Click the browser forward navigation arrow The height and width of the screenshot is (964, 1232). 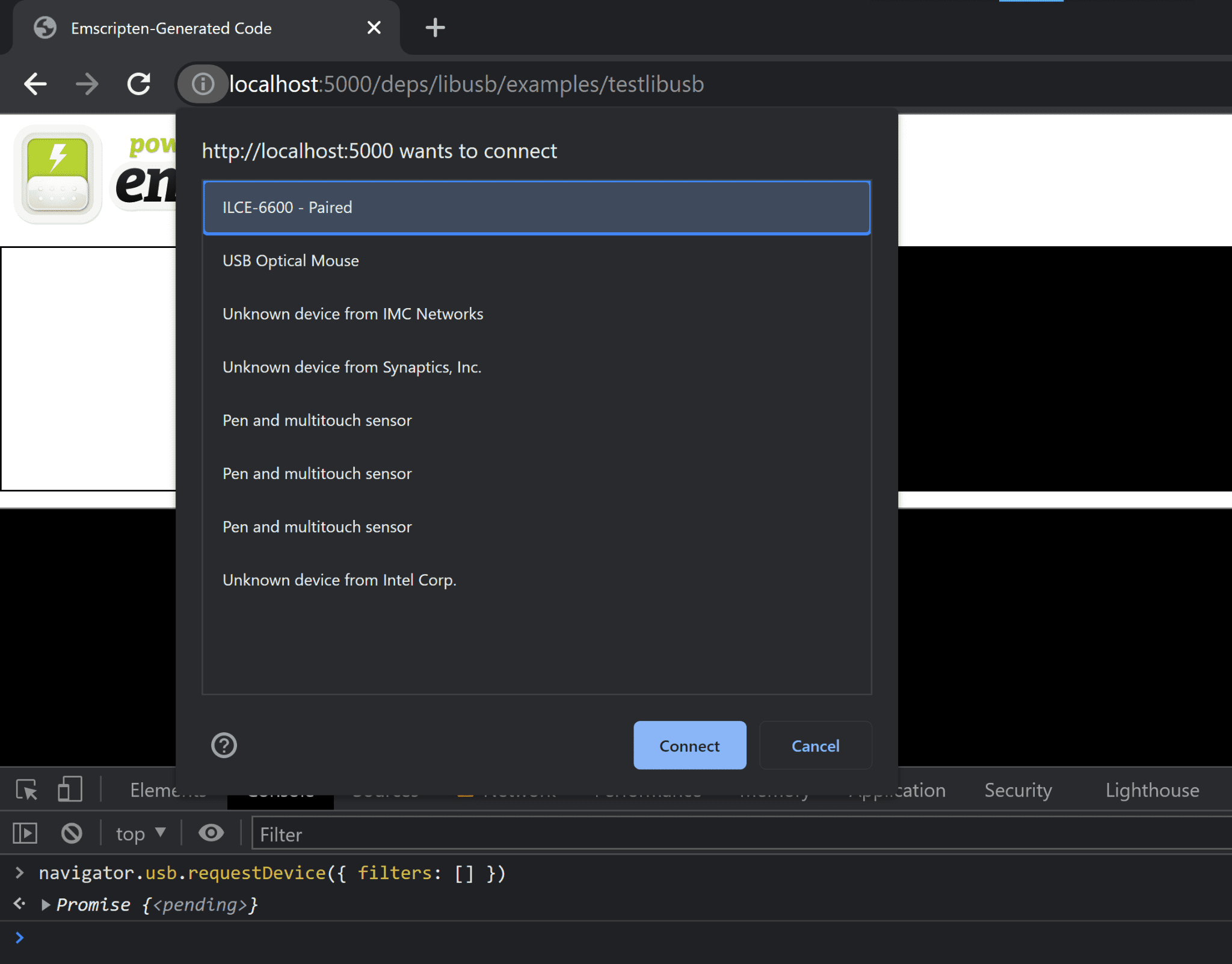pos(88,84)
